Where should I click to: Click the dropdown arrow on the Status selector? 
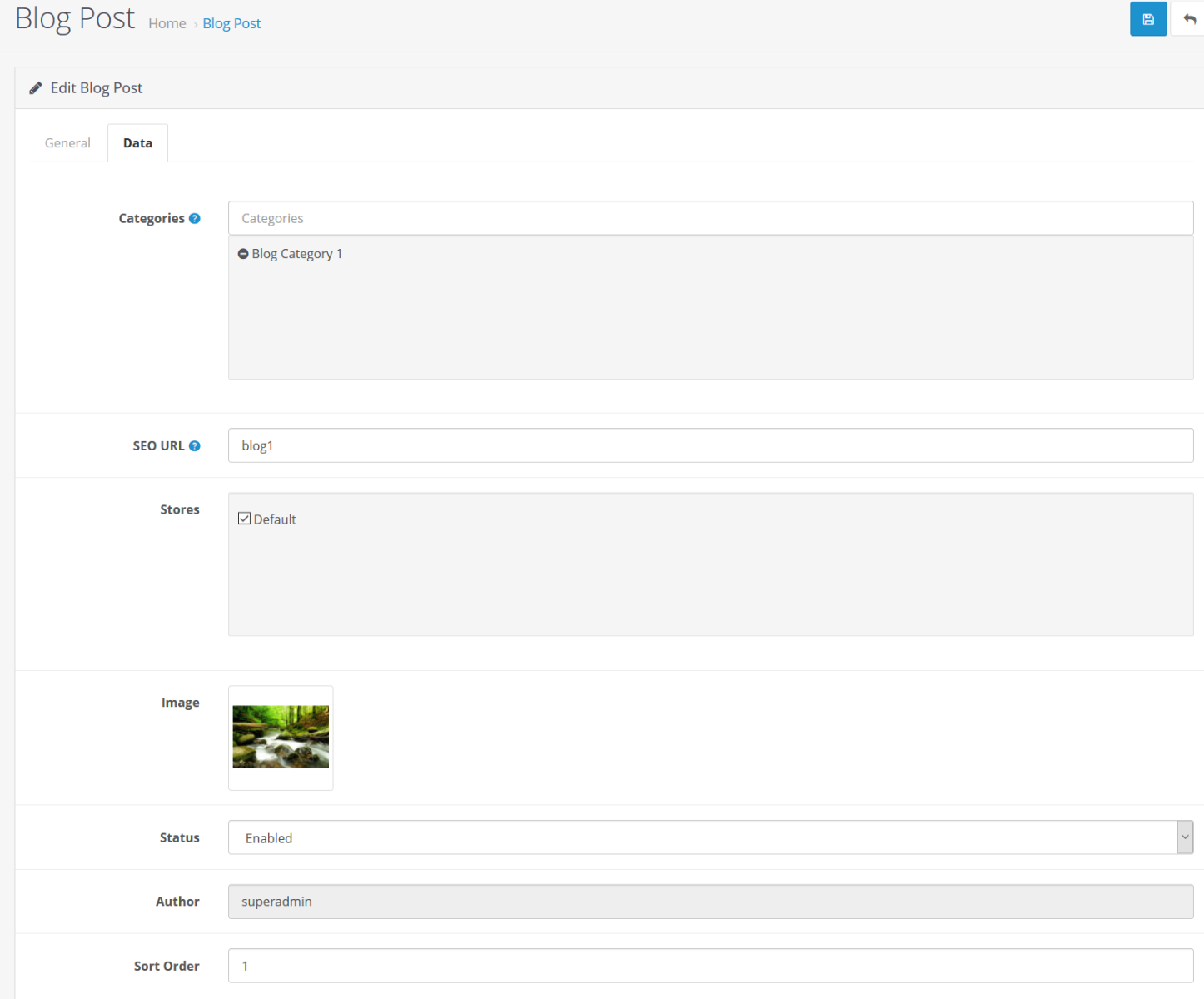coord(1184,837)
